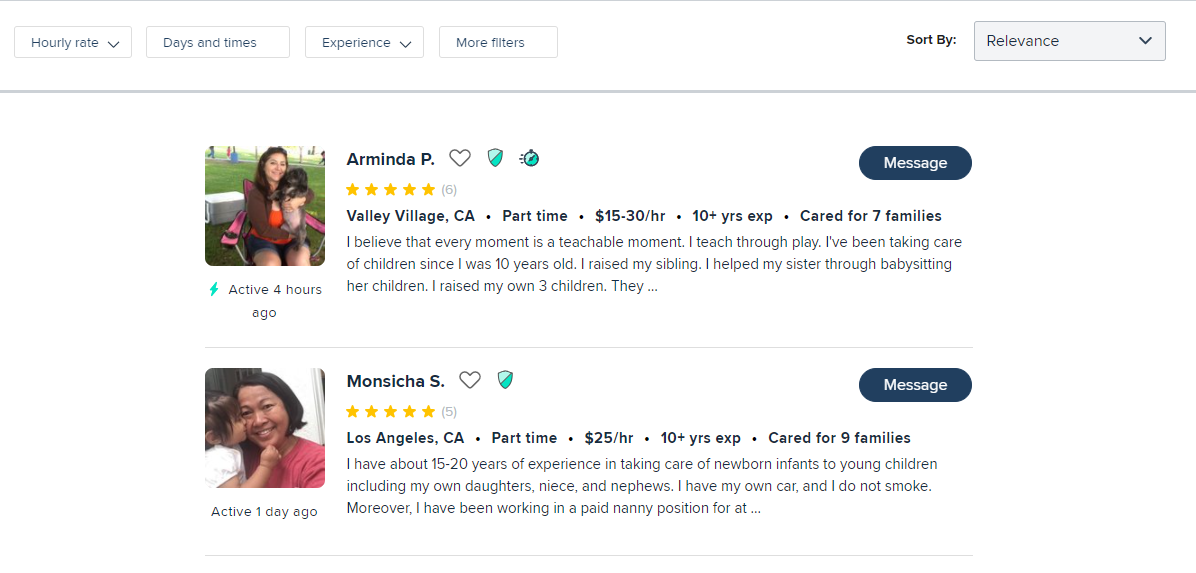
Task: Open Arminda P.'s profile name link
Action: (x=390, y=159)
